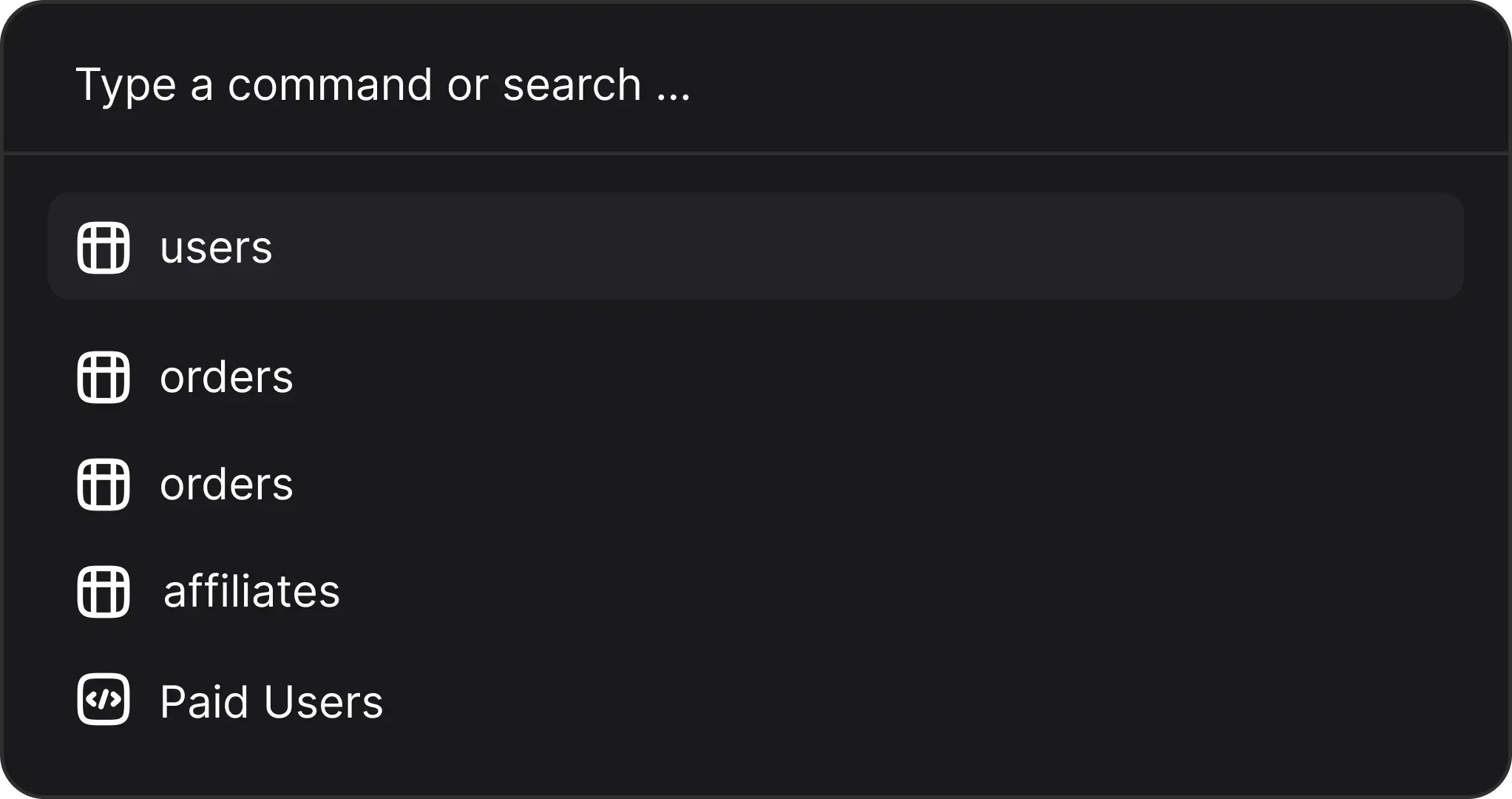1512x799 pixels.
Task: Click the table icon beside affiliates
Action: point(104,592)
